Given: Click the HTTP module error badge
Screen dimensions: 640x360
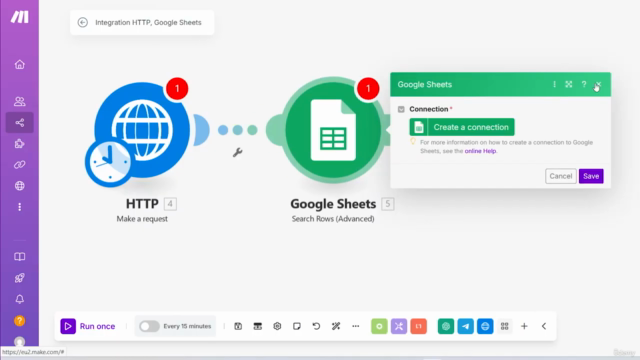Looking at the screenshot, I should click(x=177, y=89).
